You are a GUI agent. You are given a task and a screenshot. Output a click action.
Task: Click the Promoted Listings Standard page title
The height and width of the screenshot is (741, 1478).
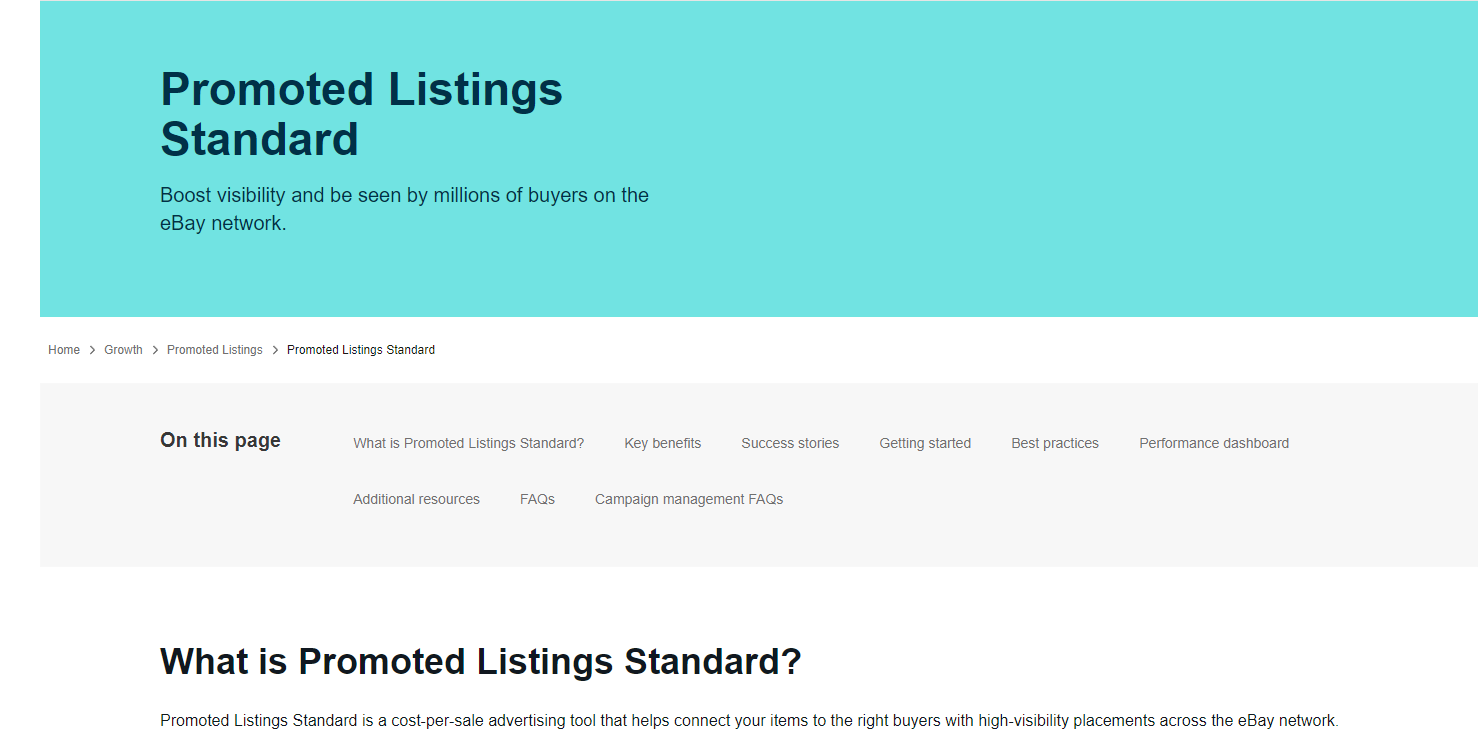(x=361, y=114)
